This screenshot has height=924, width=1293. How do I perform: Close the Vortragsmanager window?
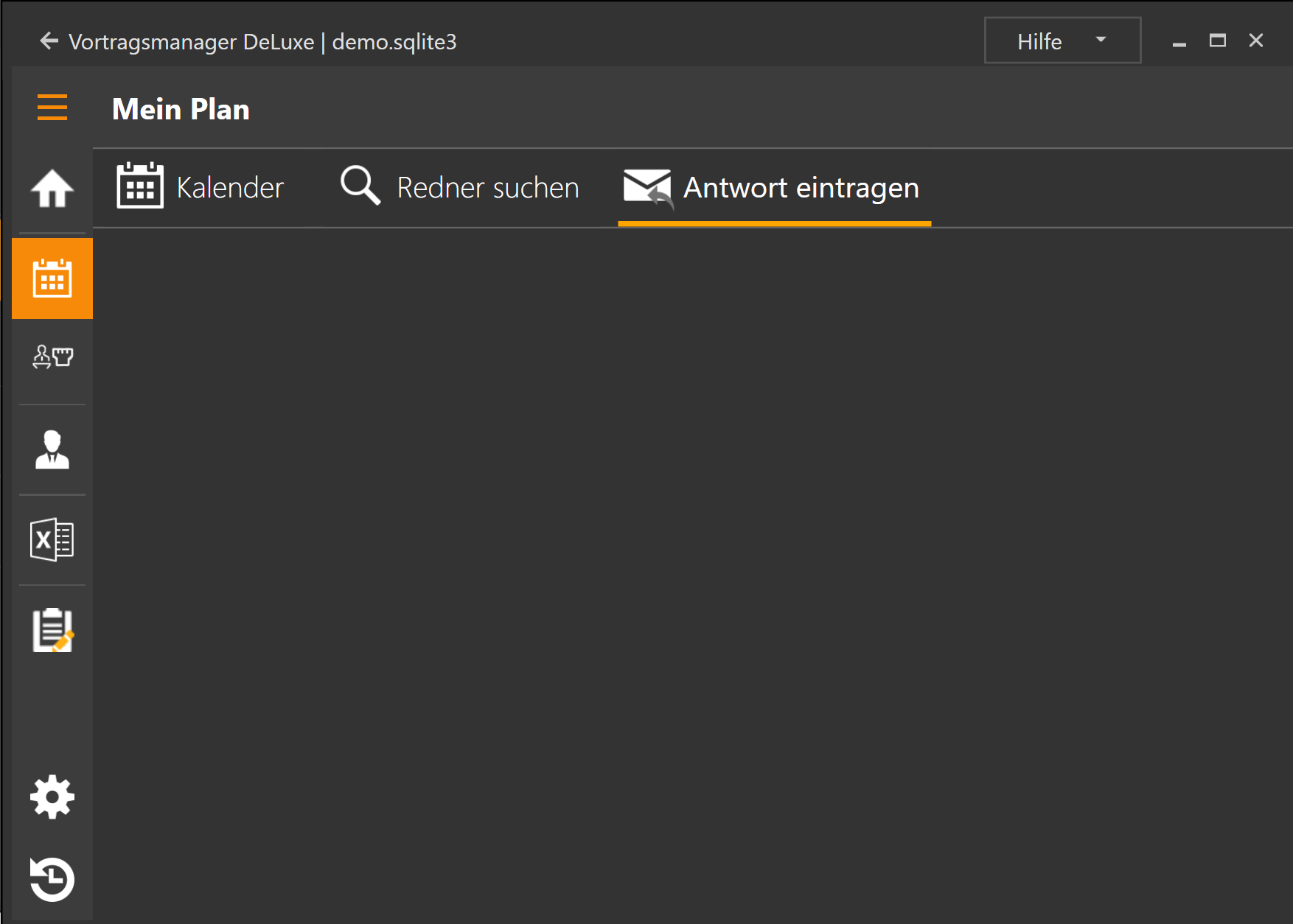[x=1256, y=41]
